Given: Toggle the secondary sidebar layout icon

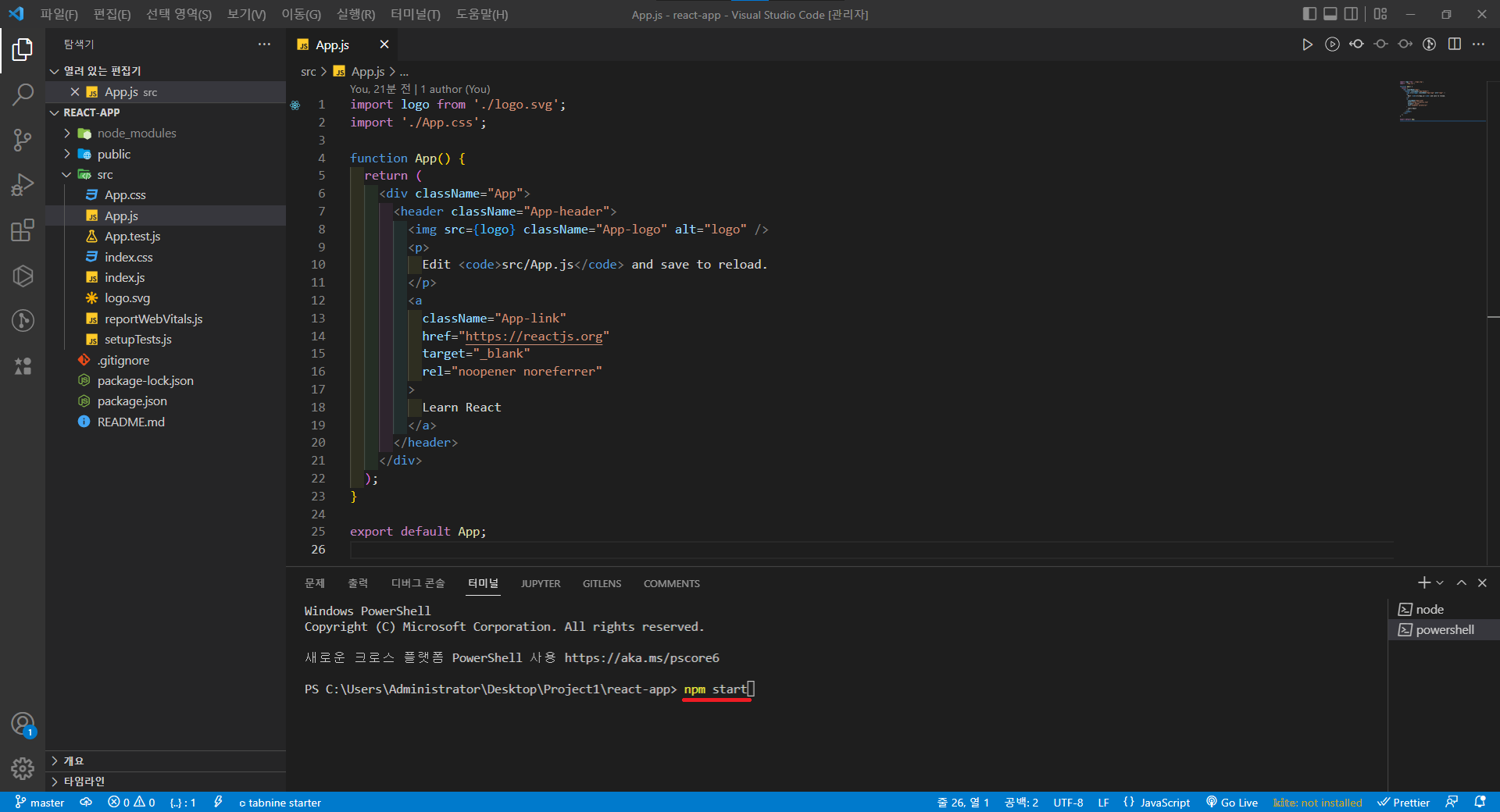Looking at the screenshot, I should [1351, 14].
